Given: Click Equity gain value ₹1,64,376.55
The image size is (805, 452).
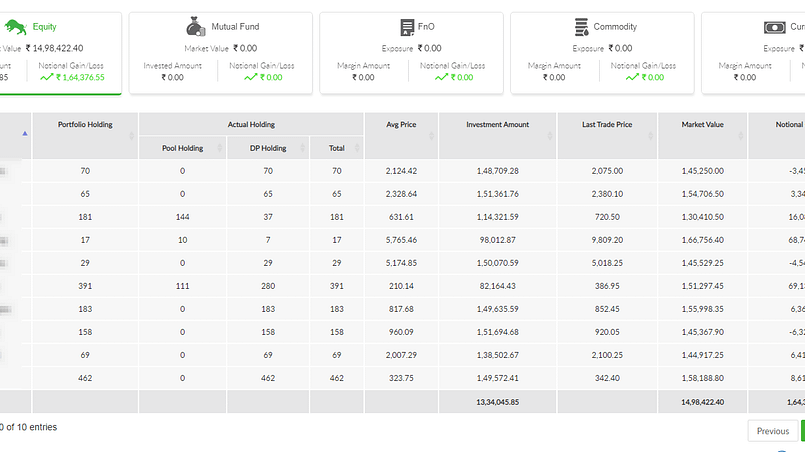Looking at the screenshot, I should click(80, 78).
